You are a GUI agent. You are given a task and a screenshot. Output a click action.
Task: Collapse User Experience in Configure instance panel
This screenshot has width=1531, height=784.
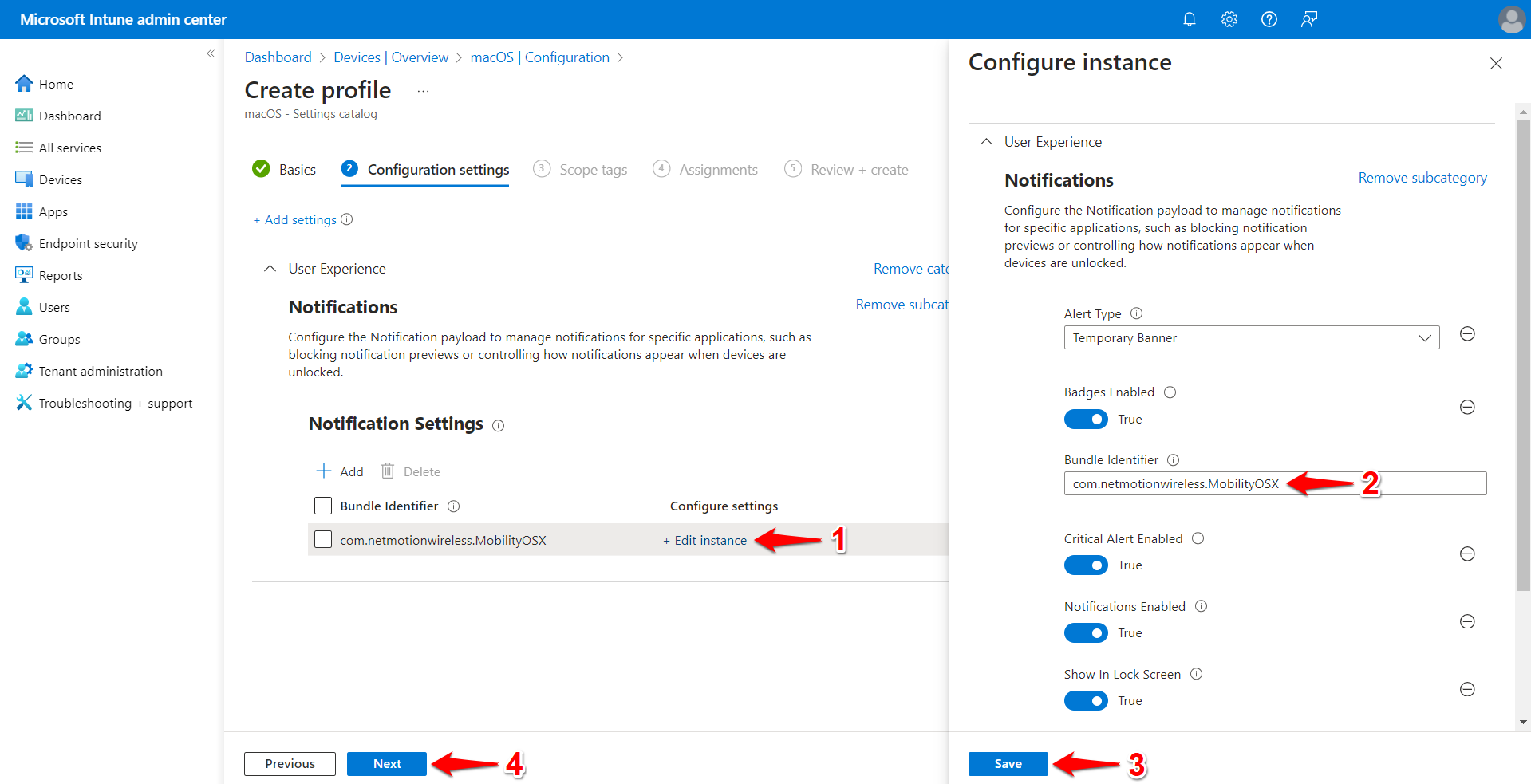986,141
